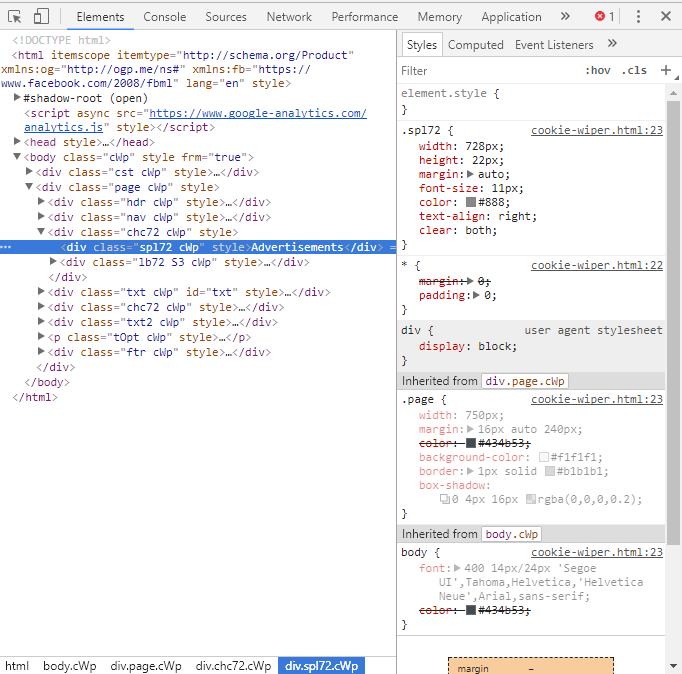Expand the .page border shorthand triangle
682x674 pixels.
coord(470,471)
